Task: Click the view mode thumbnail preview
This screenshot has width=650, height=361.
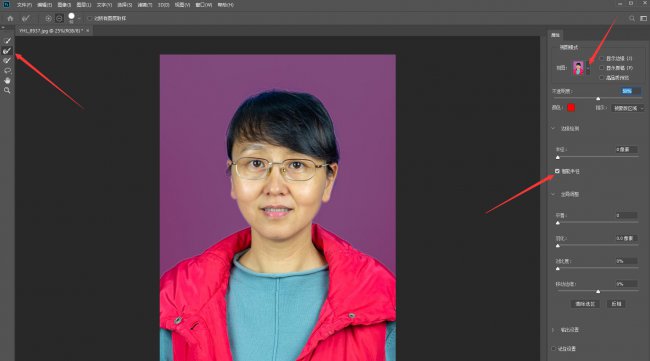Action: coord(578,68)
